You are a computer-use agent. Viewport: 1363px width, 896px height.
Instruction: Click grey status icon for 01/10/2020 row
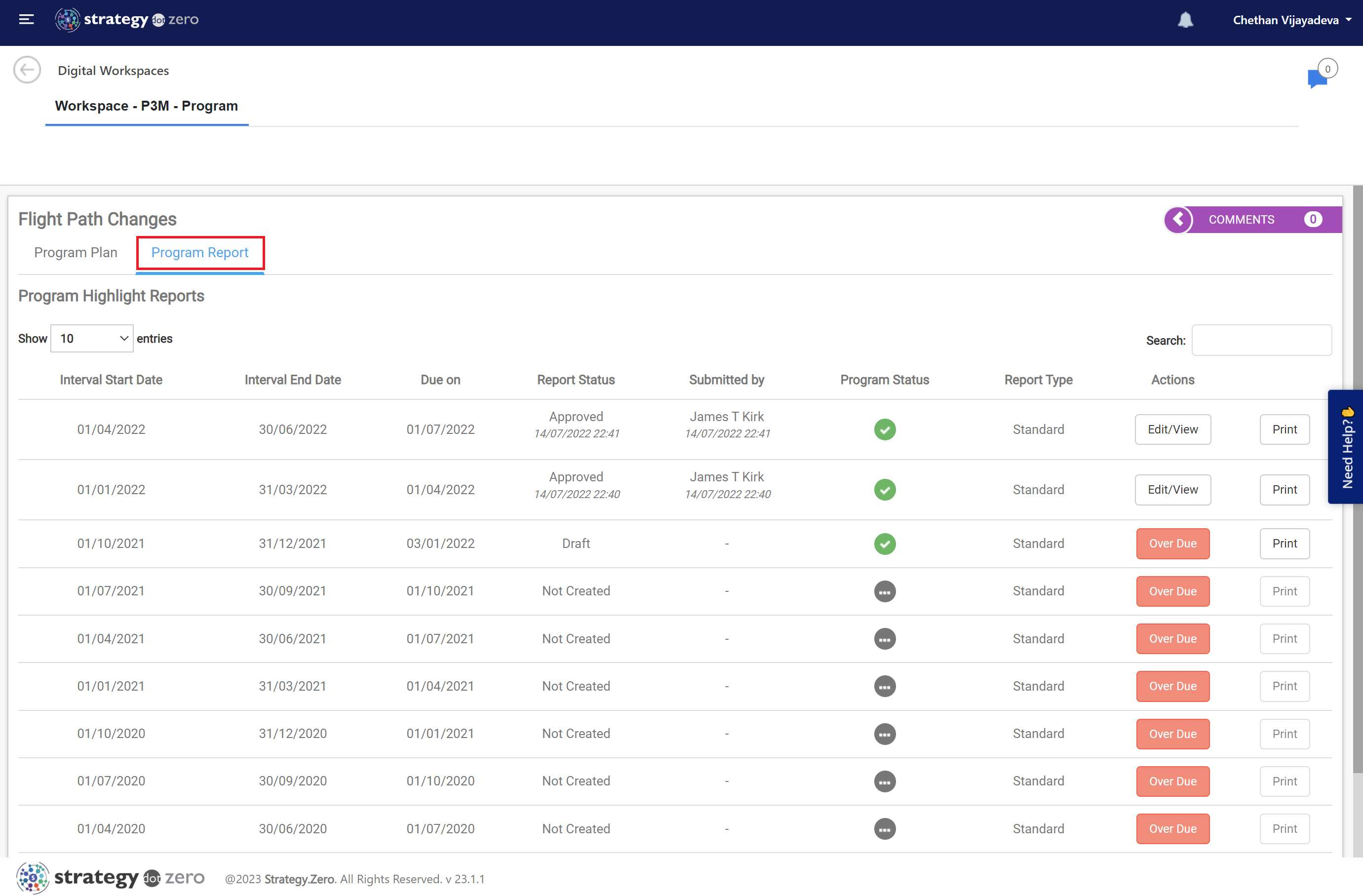tap(885, 734)
